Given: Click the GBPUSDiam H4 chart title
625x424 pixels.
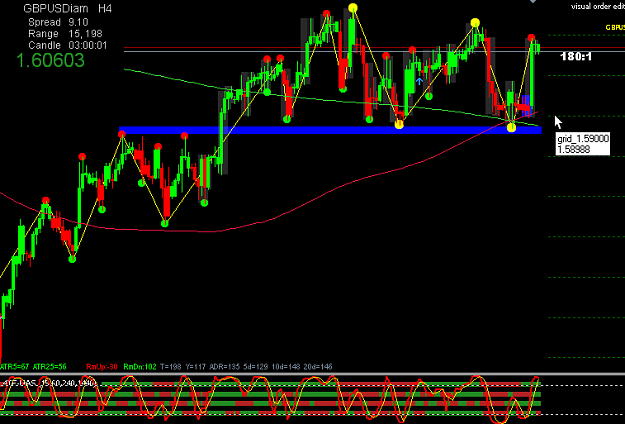Looking at the screenshot, I should click(67, 8).
